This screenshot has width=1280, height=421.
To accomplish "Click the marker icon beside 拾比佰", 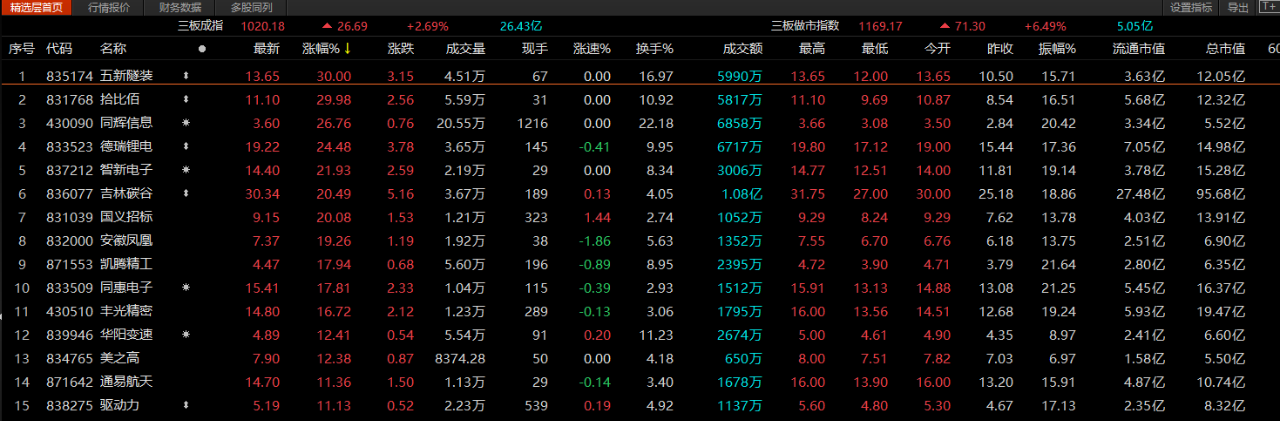I will [x=185, y=99].
